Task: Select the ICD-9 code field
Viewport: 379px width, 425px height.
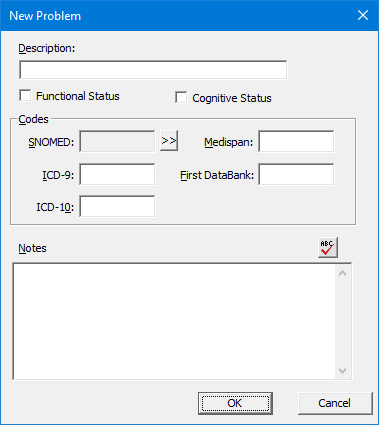Action: (x=117, y=174)
